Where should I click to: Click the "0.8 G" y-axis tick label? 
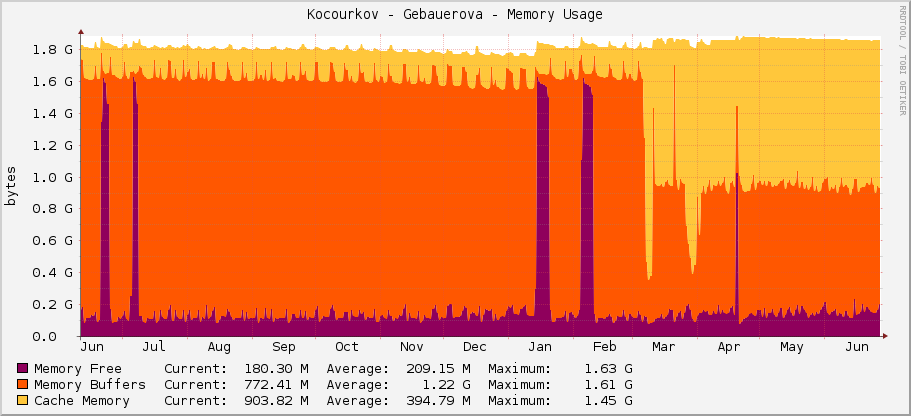(x=53, y=209)
